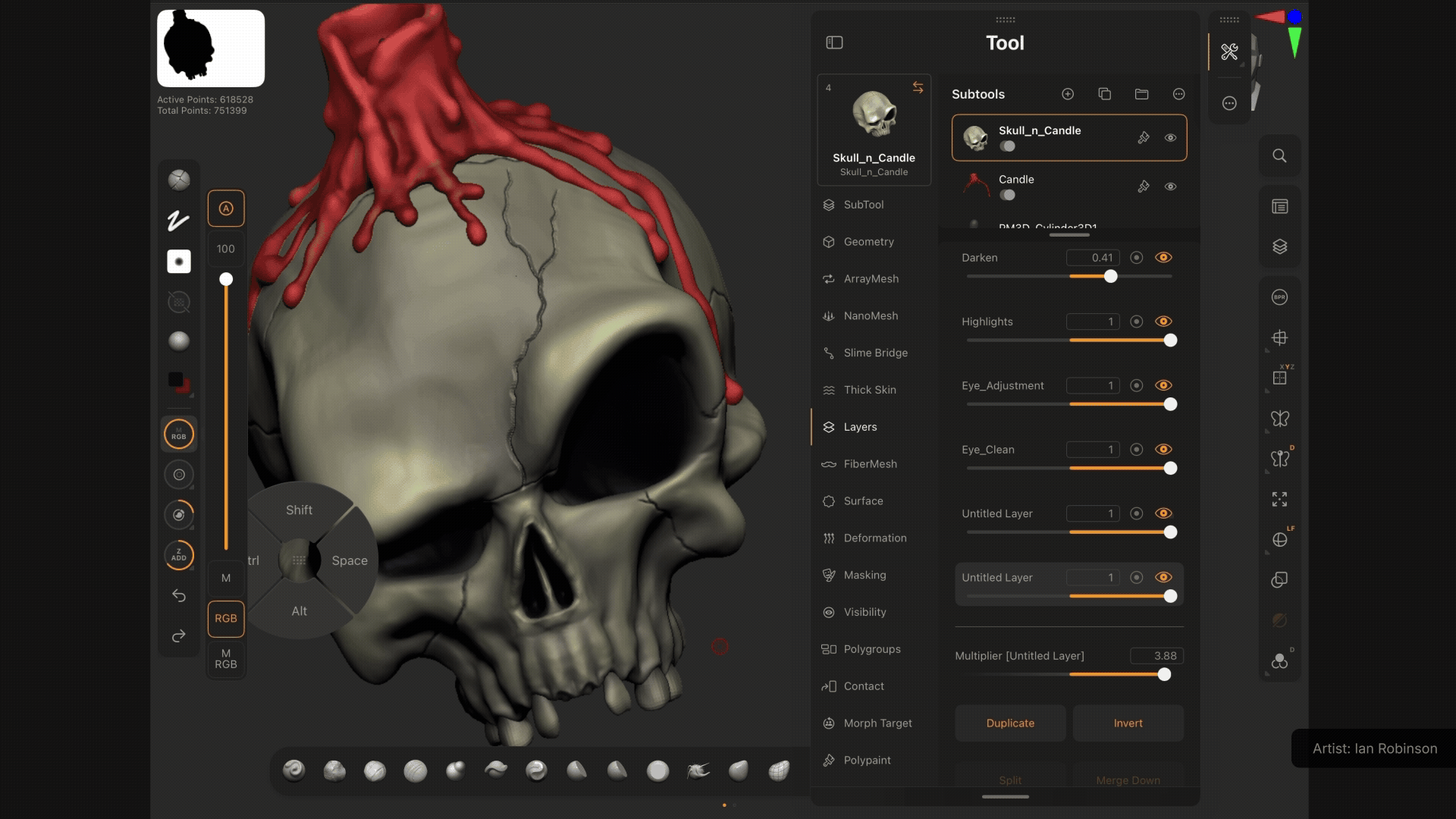Open the Tool wrench icon tab at top right
This screenshot has width=1456, height=819.
point(1229,52)
